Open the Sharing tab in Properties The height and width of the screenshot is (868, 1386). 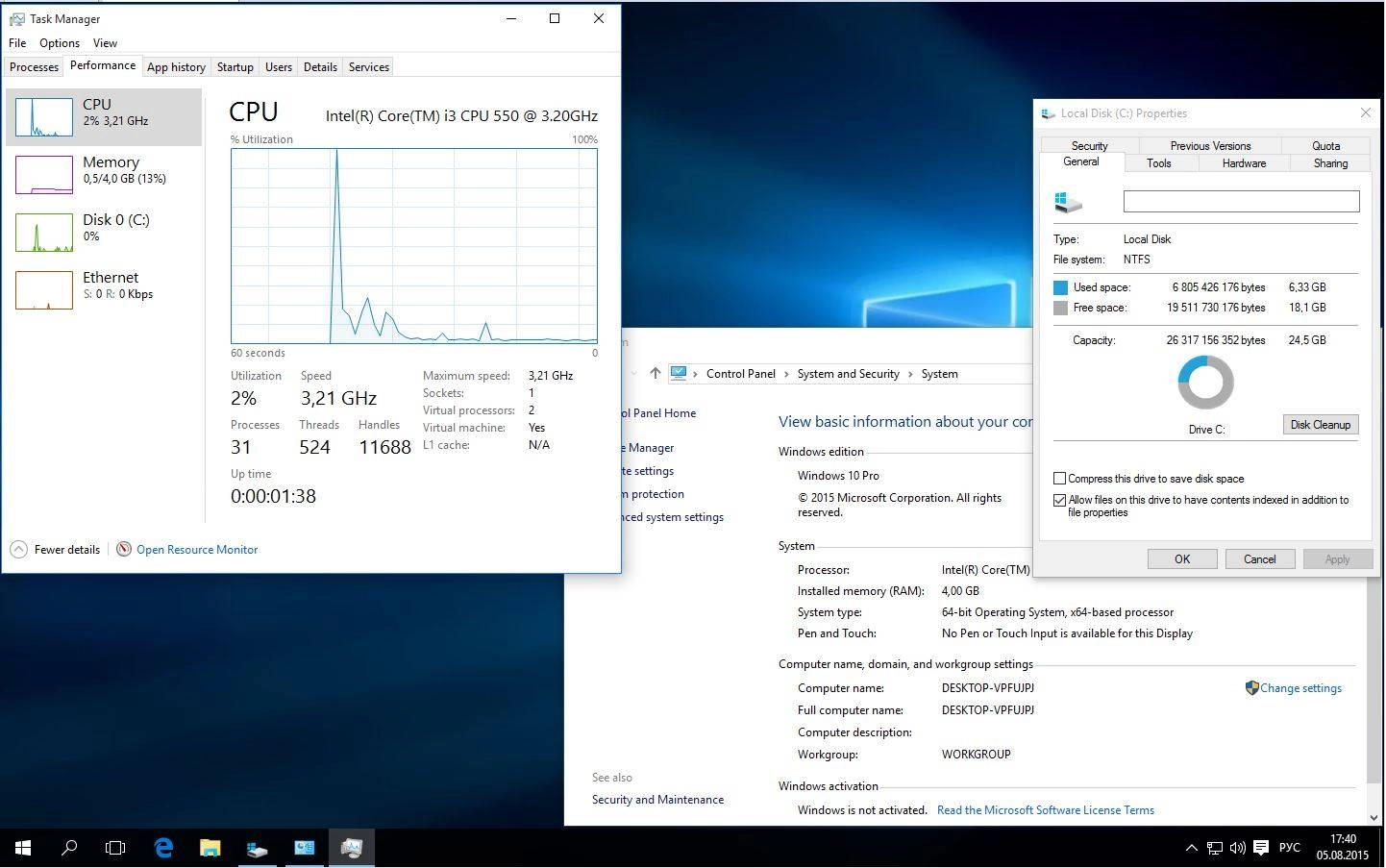(x=1331, y=163)
